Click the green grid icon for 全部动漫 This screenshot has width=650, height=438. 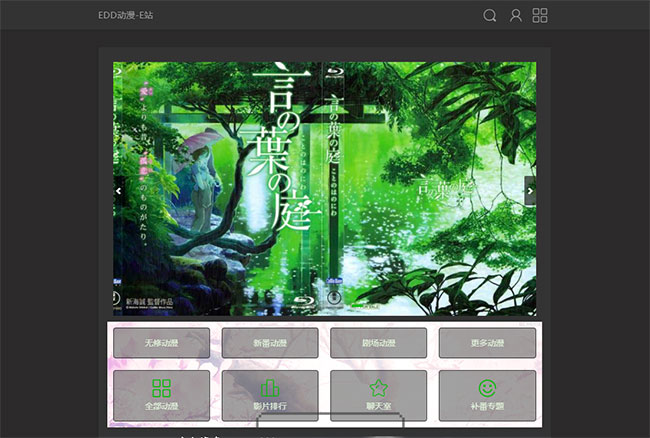point(161,388)
